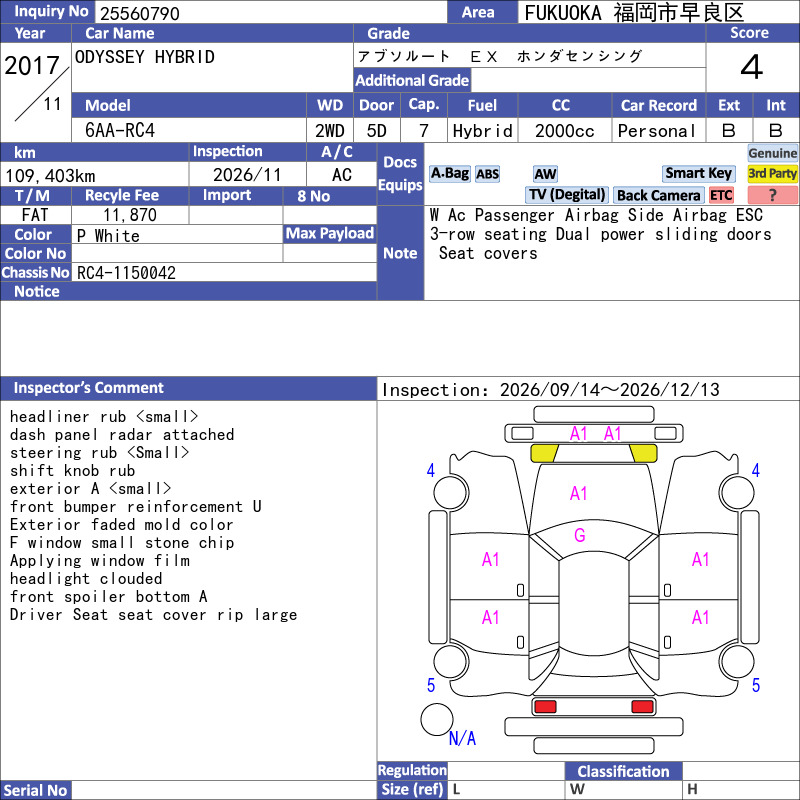Click the red ETC badge
800x800 pixels.
(x=721, y=195)
